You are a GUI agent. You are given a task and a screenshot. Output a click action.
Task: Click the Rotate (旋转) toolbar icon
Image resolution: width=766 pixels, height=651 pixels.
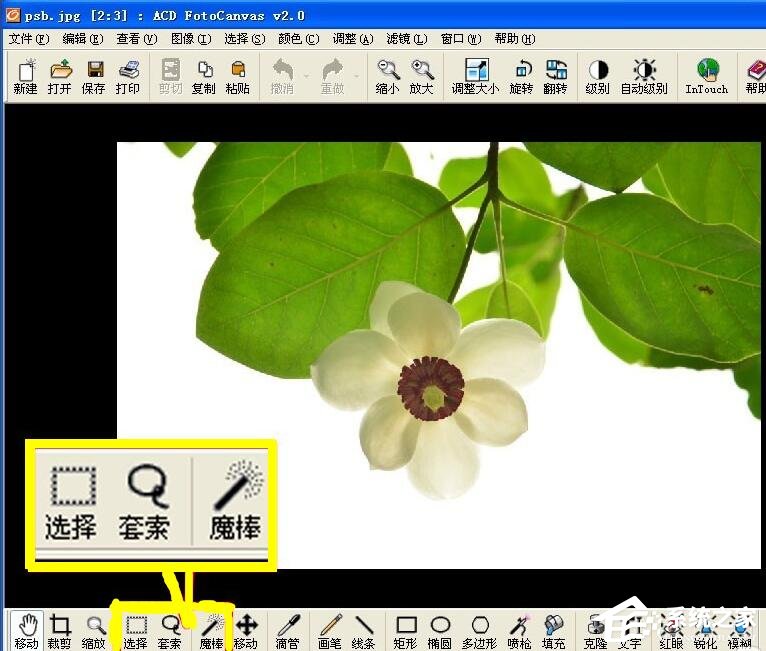click(522, 76)
